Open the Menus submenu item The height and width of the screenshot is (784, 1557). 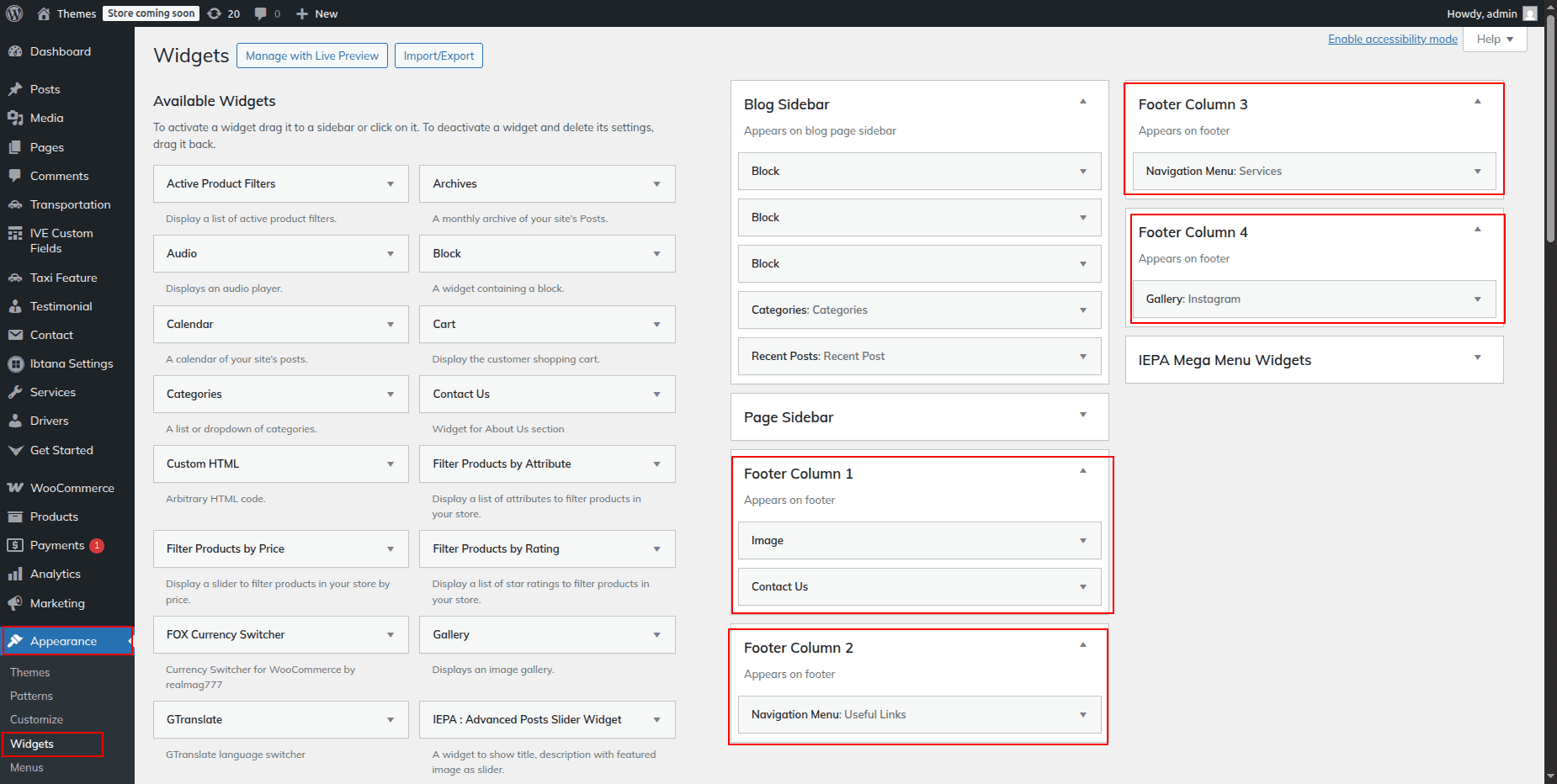(27, 767)
